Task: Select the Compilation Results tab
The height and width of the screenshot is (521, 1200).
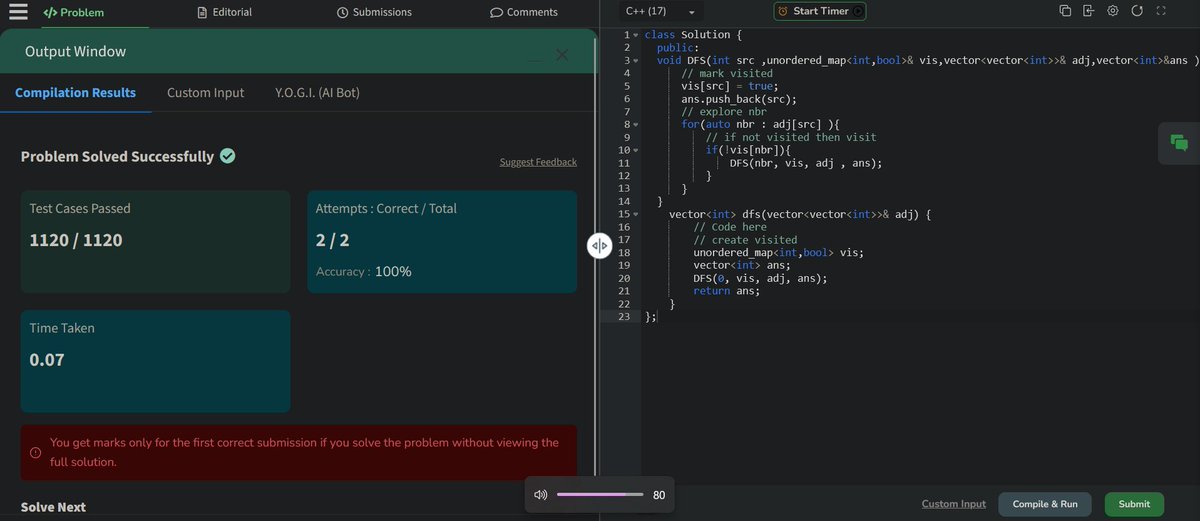Action: pos(75,92)
